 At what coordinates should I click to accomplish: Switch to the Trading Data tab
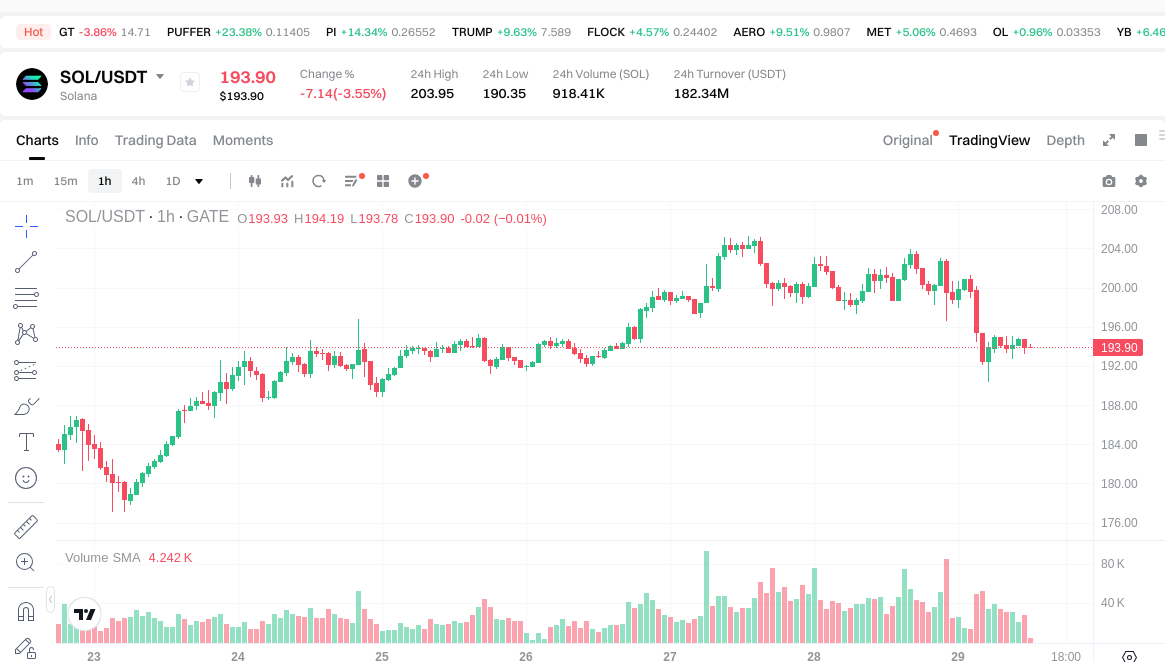pos(155,140)
